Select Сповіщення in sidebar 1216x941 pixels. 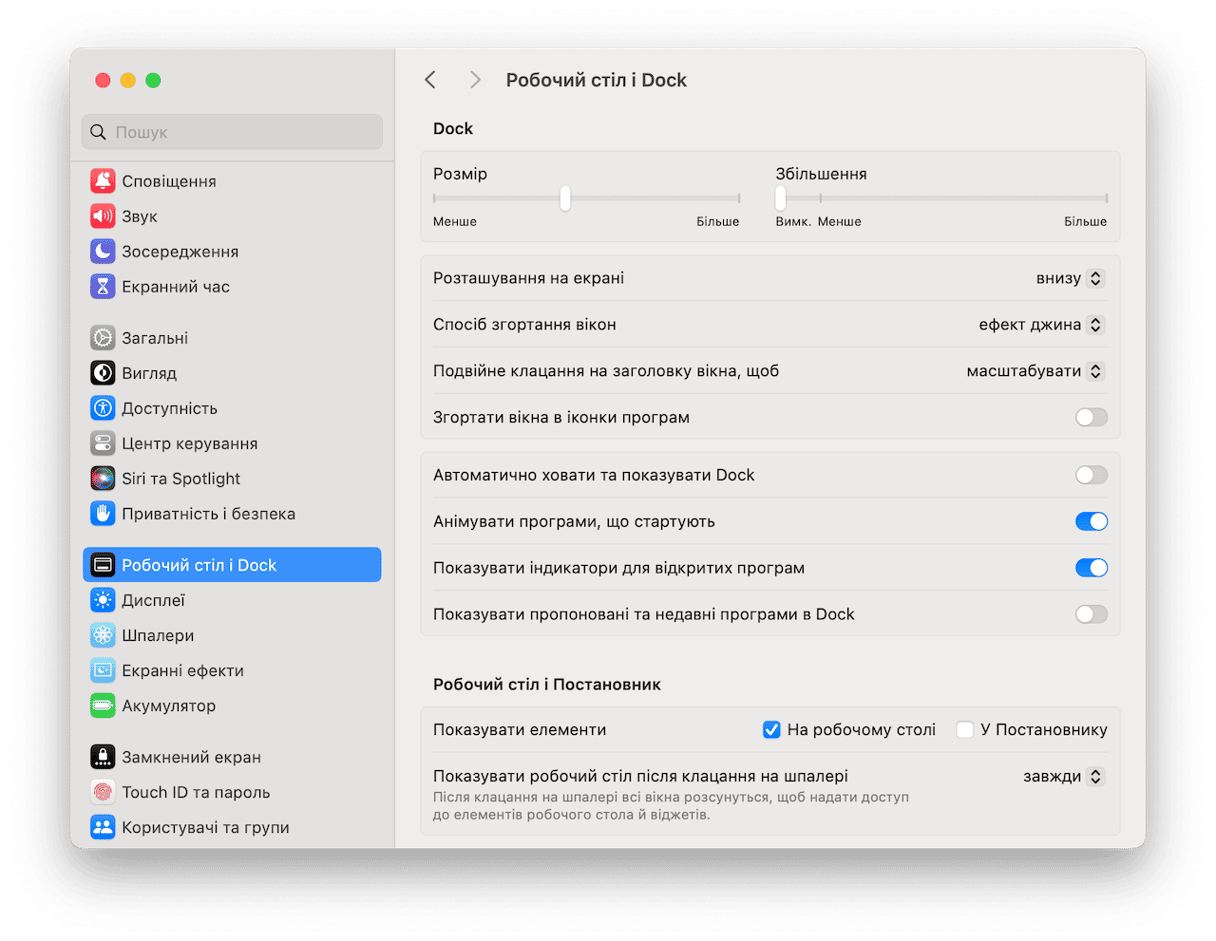pos(232,181)
